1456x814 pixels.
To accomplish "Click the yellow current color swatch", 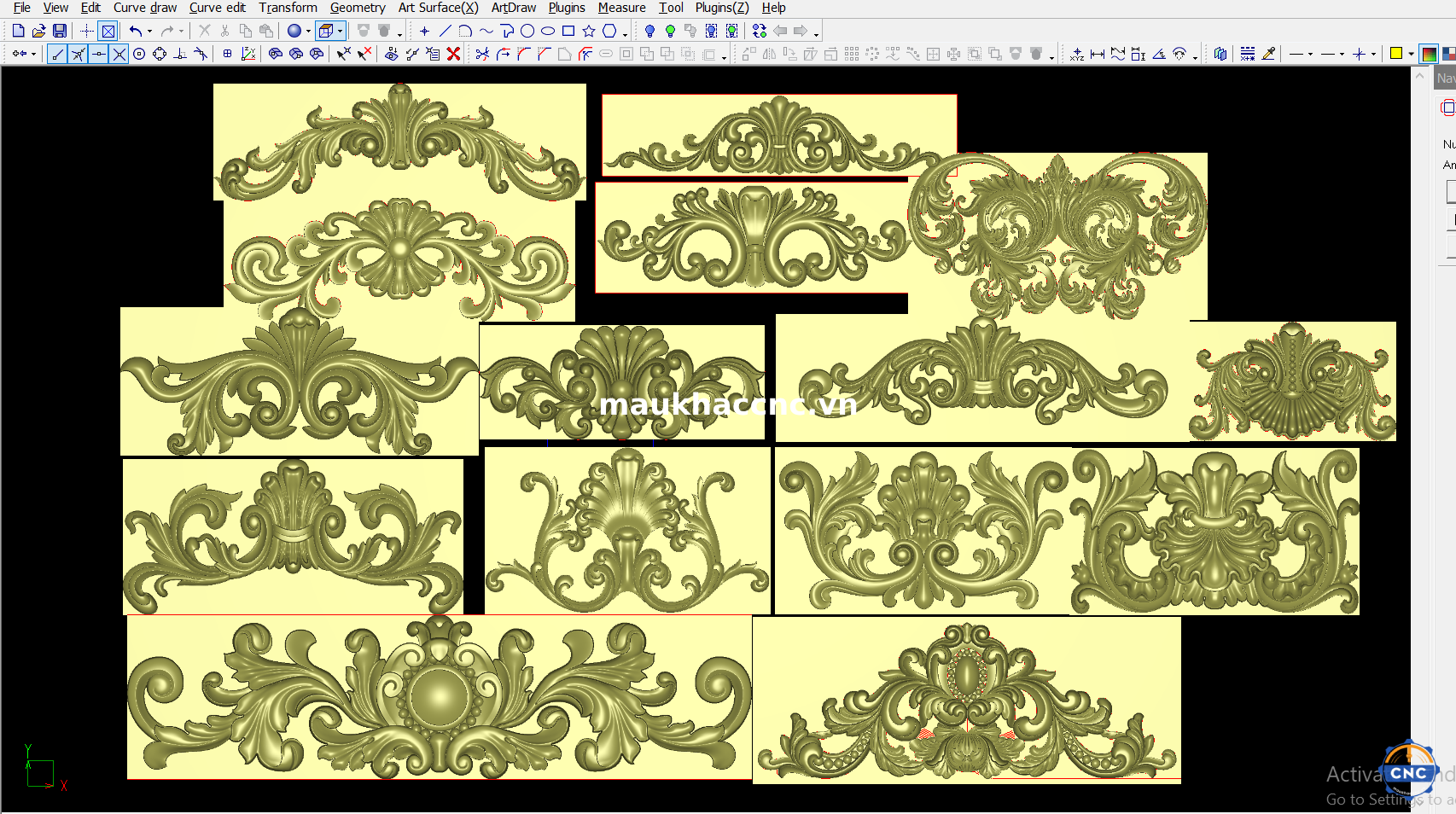I will pyautogui.click(x=1396, y=53).
